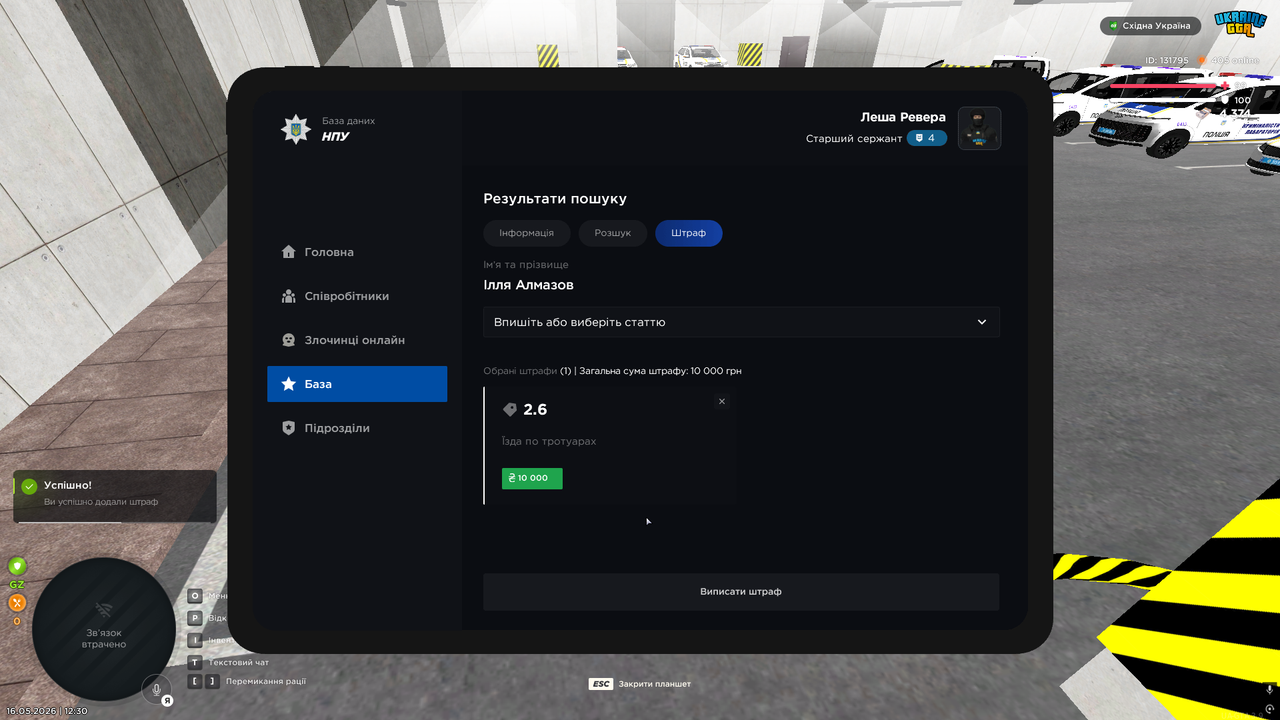Click the ID: 131795 text
1280x720 pixels.
tap(1167, 60)
